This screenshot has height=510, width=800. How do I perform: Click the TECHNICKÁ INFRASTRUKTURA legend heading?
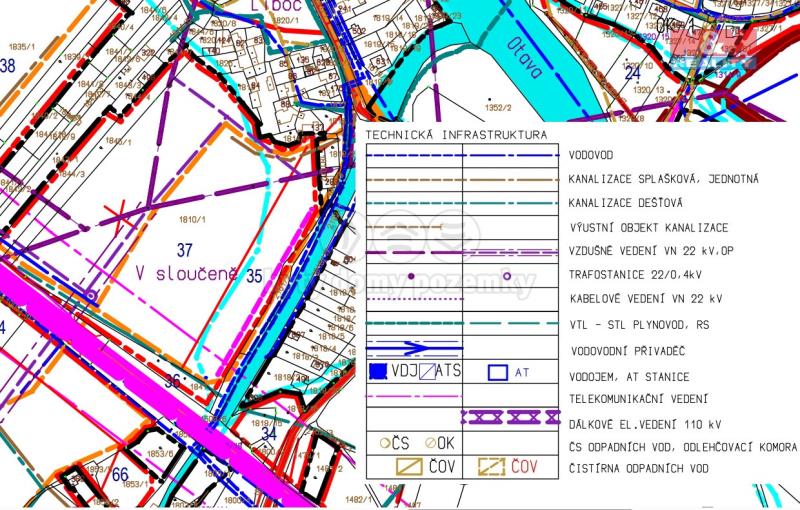pyautogui.click(x=455, y=134)
